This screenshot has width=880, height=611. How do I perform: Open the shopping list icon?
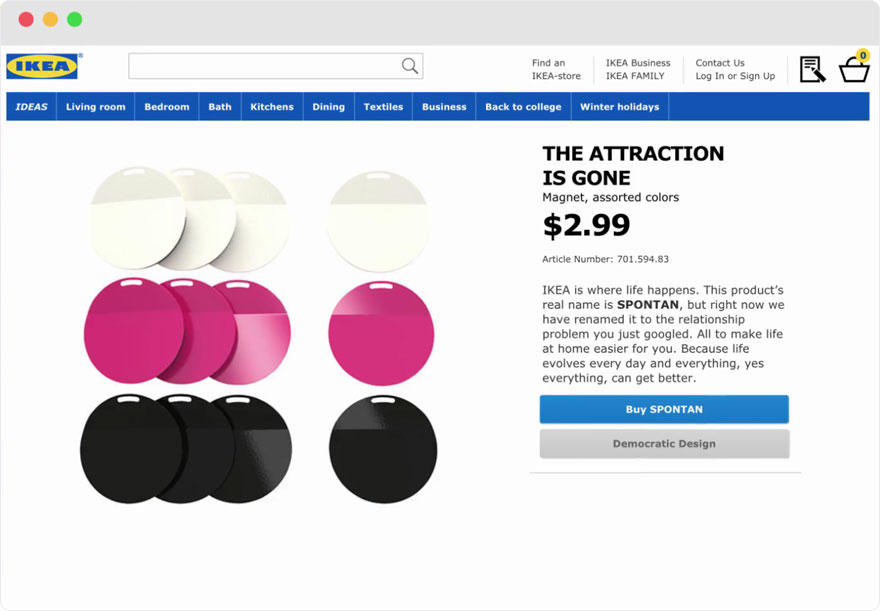[x=812, y=69]
